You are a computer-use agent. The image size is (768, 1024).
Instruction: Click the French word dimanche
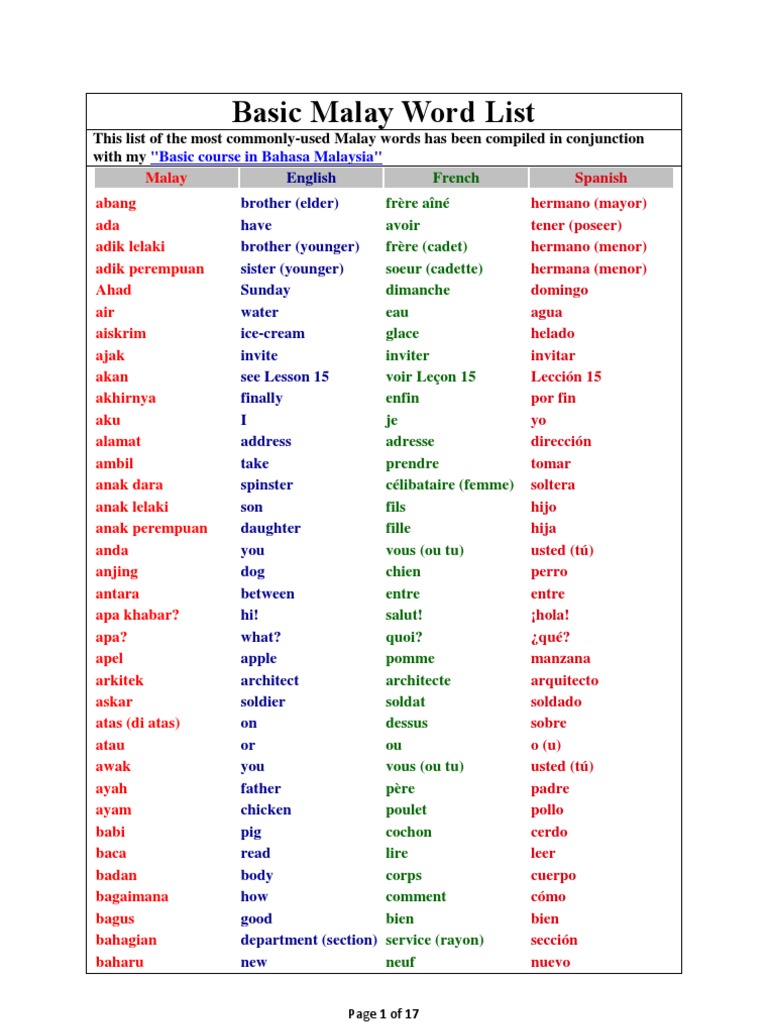417,290
